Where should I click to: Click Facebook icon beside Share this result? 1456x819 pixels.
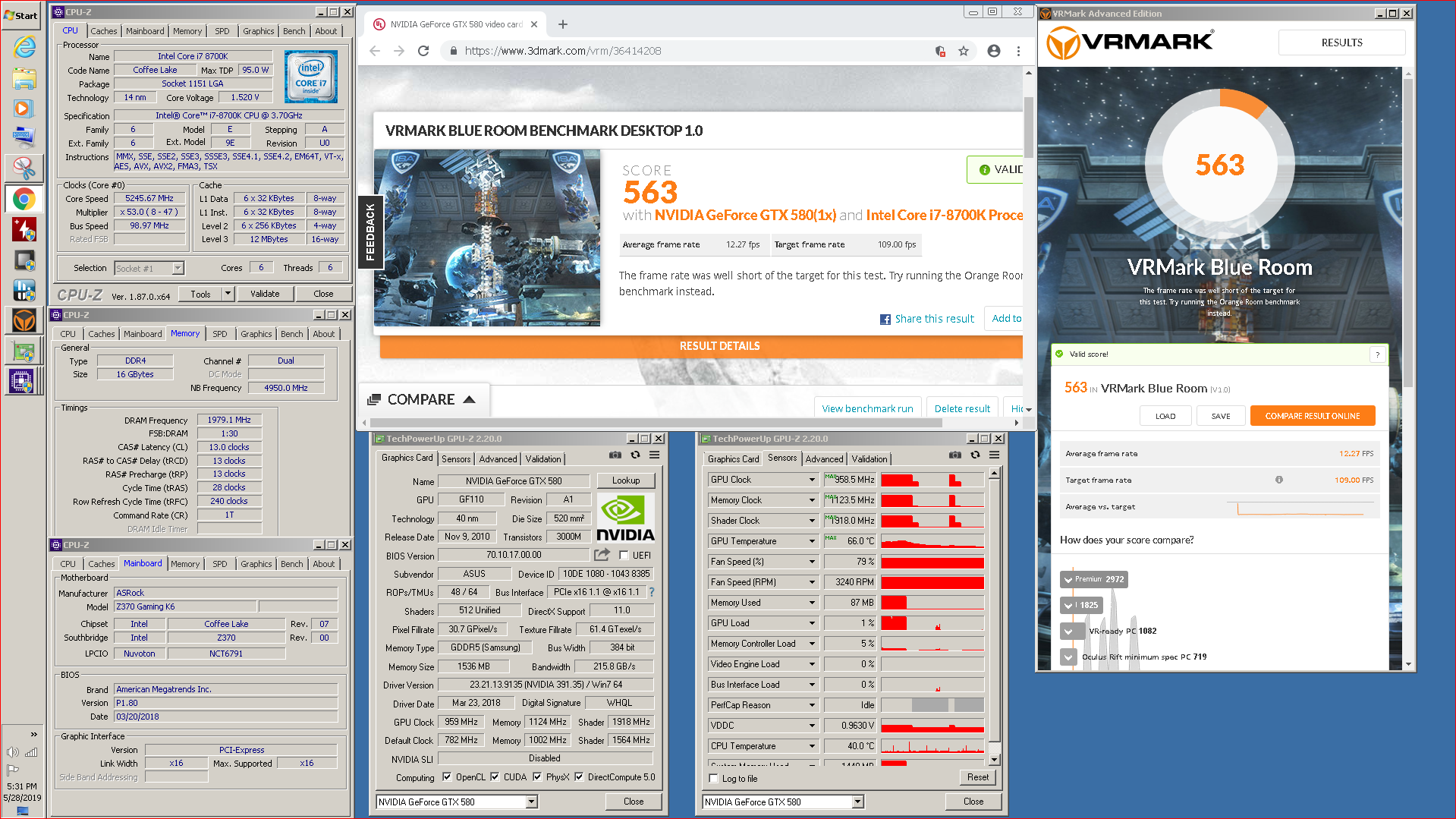(x=885, y=320)
